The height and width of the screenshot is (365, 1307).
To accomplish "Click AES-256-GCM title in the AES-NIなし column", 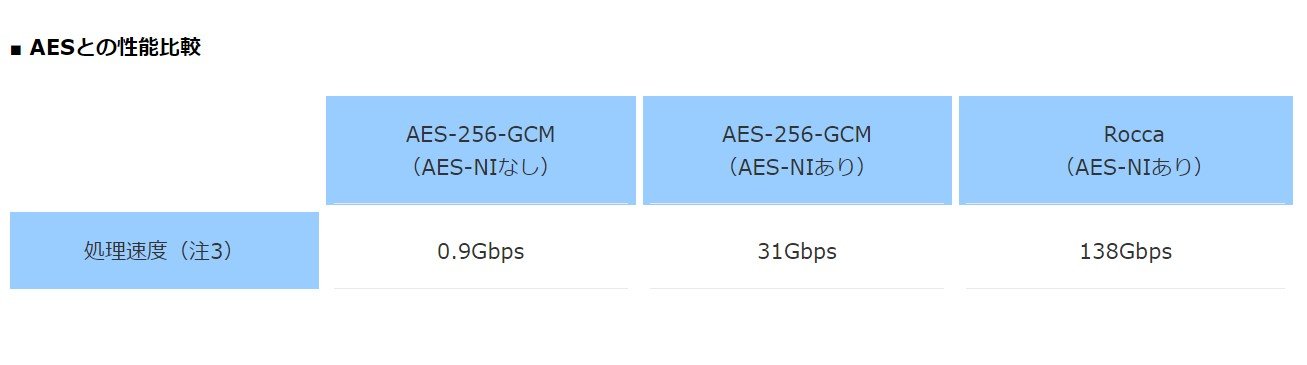I will tap(480, 134).
